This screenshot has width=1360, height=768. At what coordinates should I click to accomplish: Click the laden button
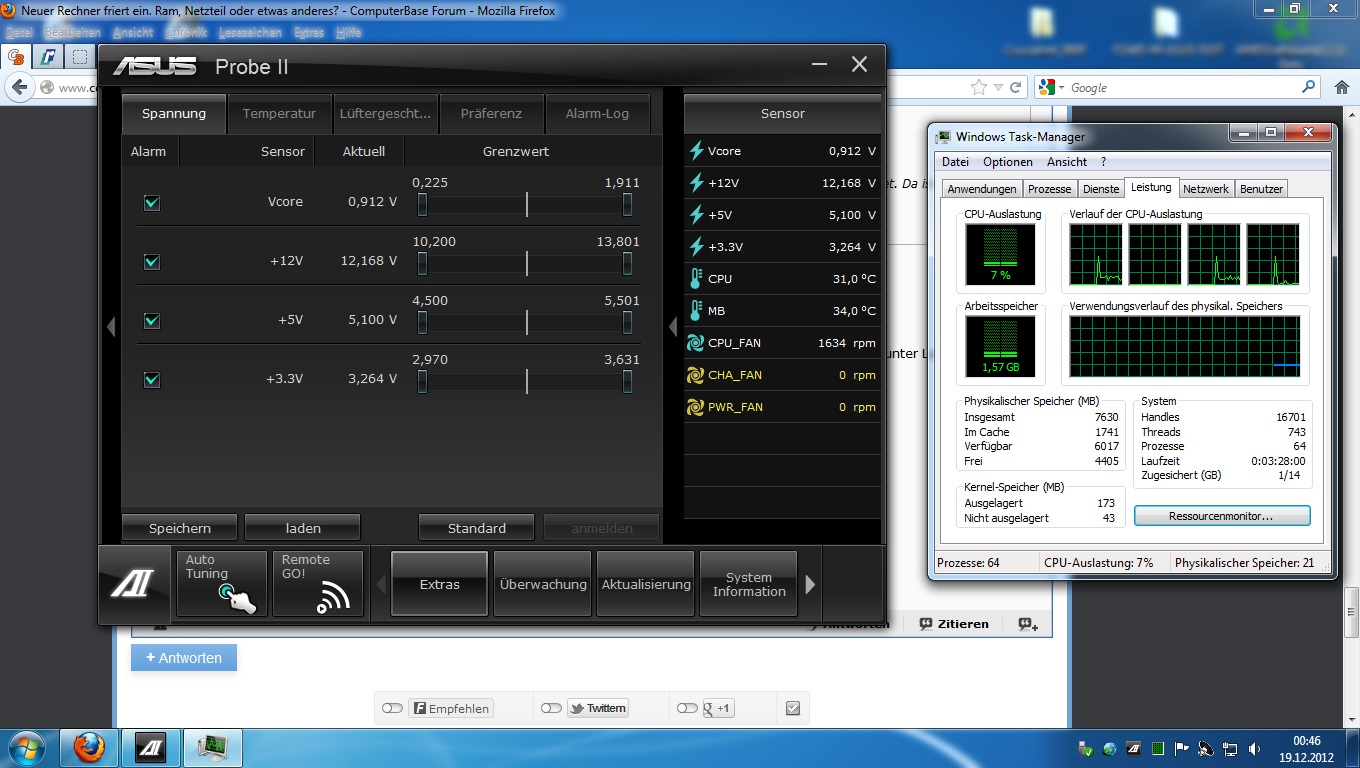coord(303,528)
